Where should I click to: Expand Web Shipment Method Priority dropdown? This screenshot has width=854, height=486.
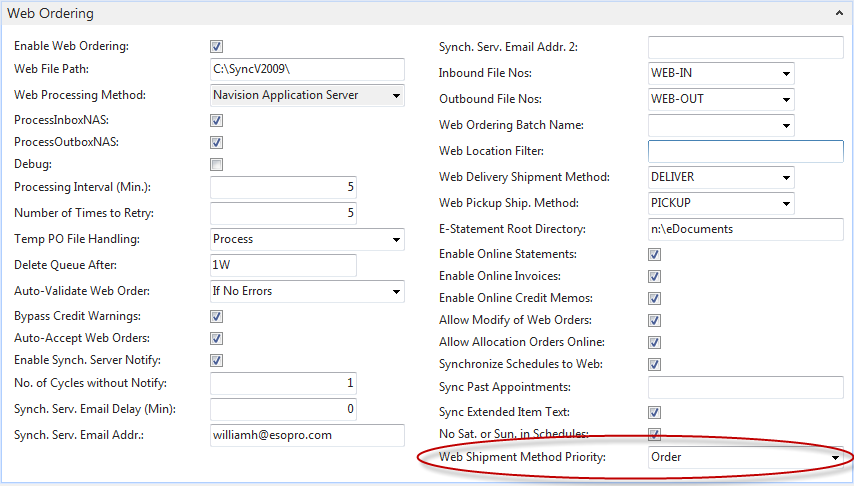[x=834, y=458]
